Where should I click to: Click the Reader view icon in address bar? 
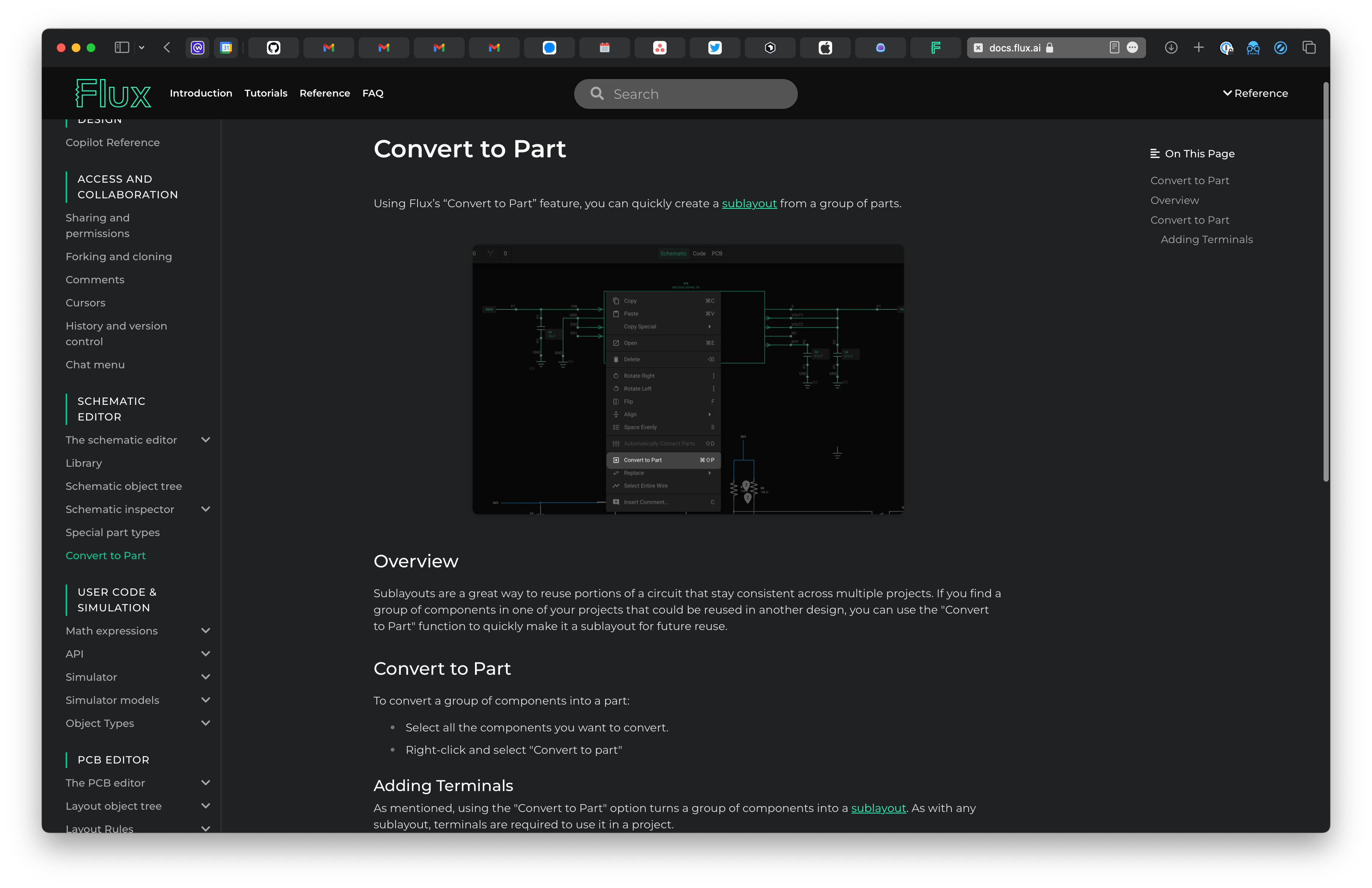pos(1114,47)
